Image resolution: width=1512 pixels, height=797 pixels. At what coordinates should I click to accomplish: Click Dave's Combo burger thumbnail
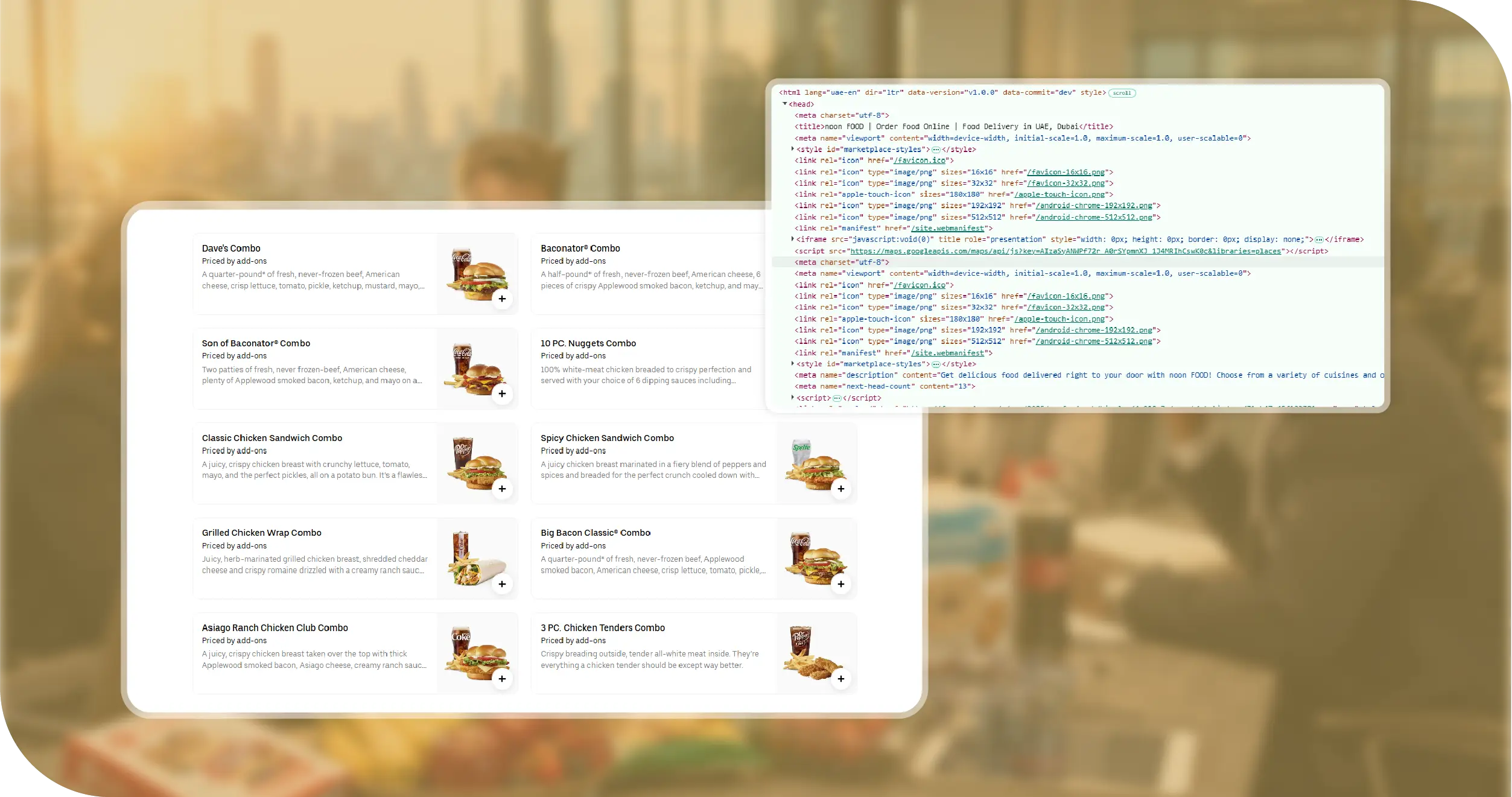point(477,273)
